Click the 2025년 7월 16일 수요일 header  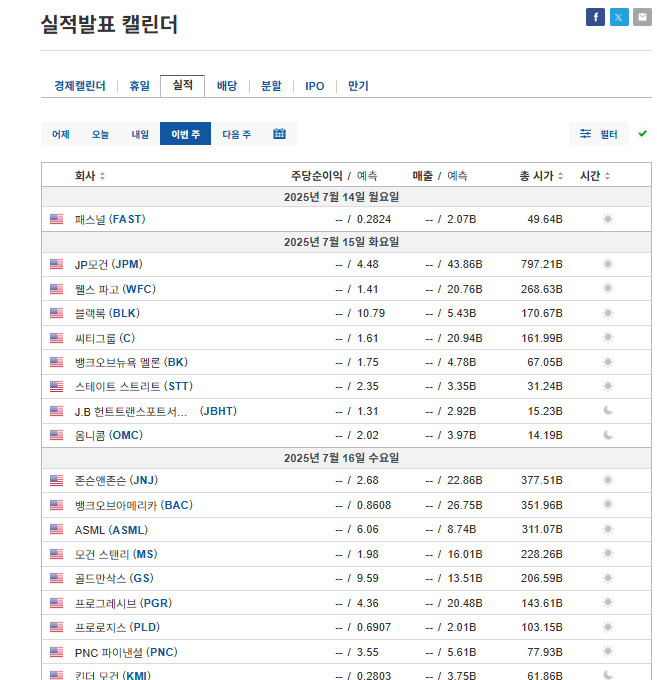click(341, 458)
